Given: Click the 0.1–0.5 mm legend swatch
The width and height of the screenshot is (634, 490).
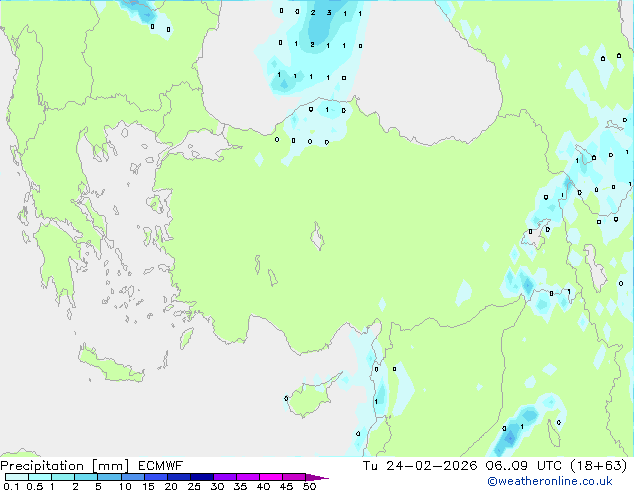Looking at the screenshot, I should (x=17, y=477).
